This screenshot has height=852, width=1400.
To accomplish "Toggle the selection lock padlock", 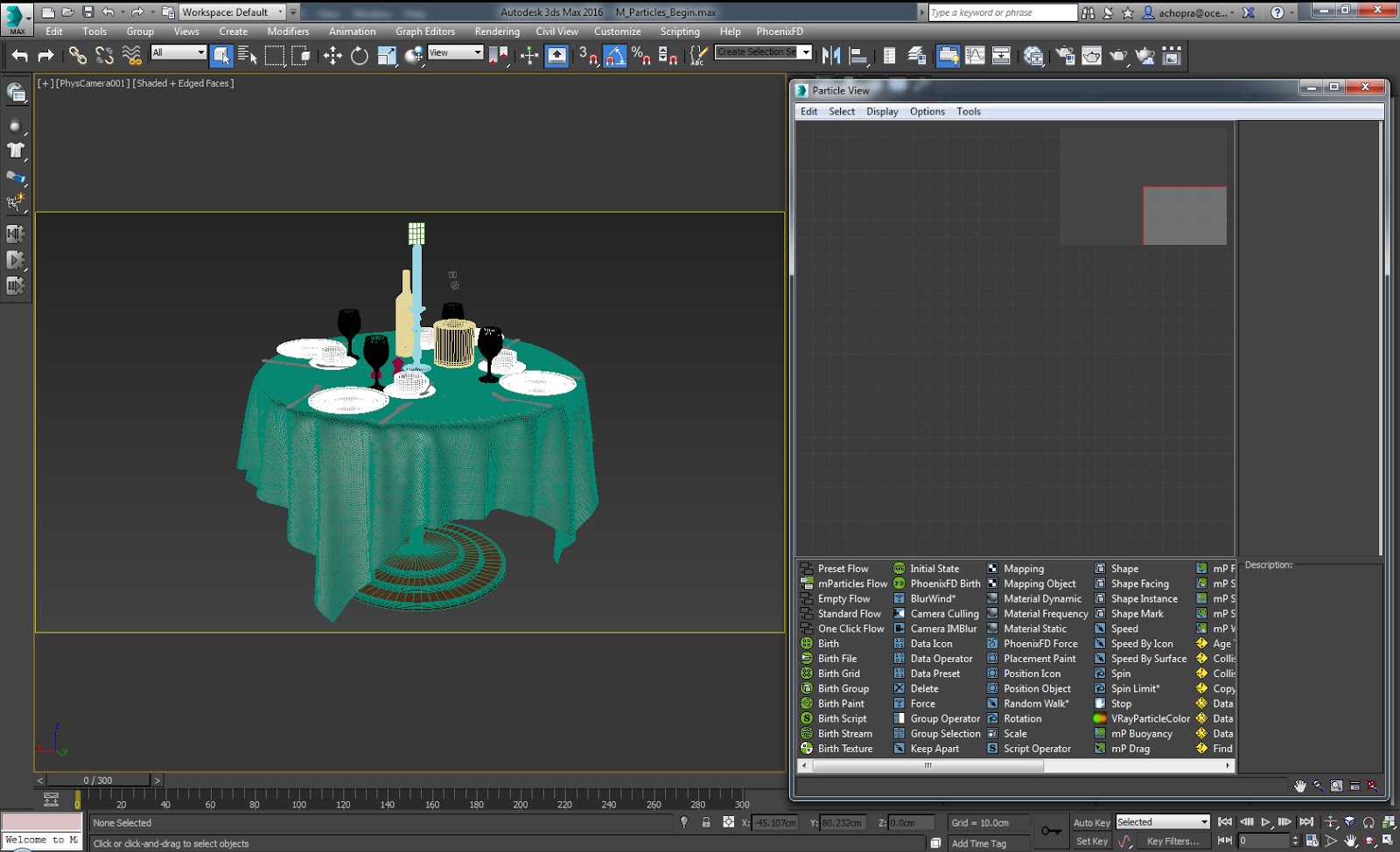I will pos(706,822).
